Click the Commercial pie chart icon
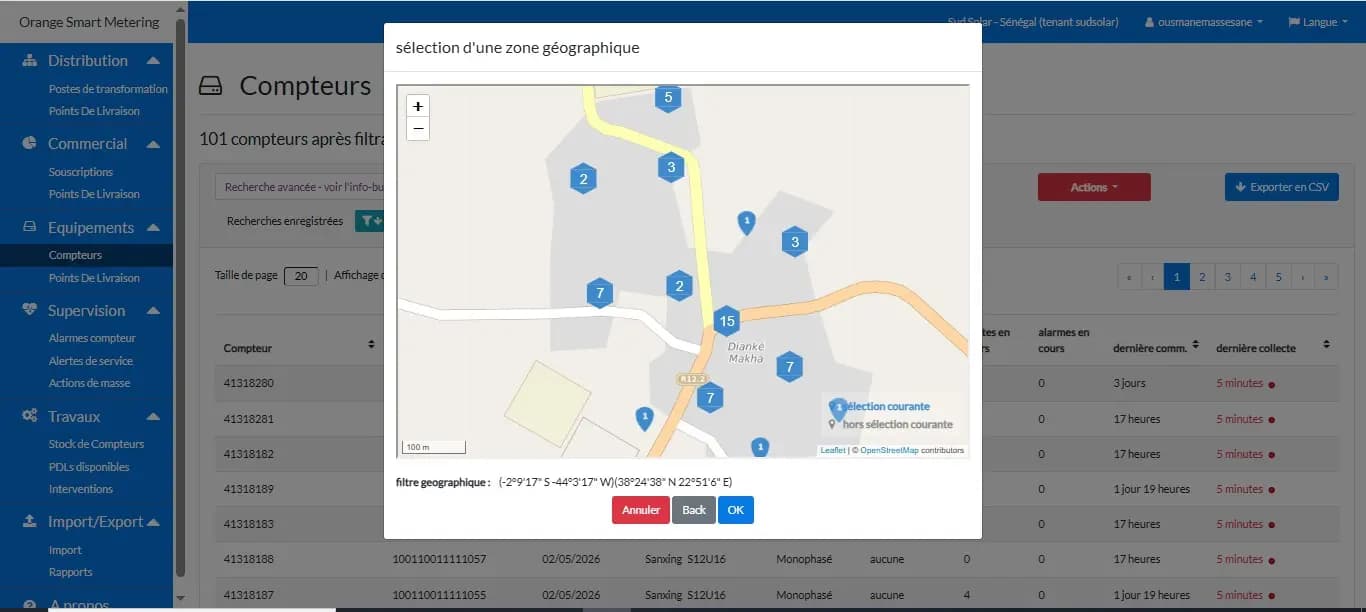The width and height of the screenshot is (1366, 612). pyautogui.click(x=29, y=144)
